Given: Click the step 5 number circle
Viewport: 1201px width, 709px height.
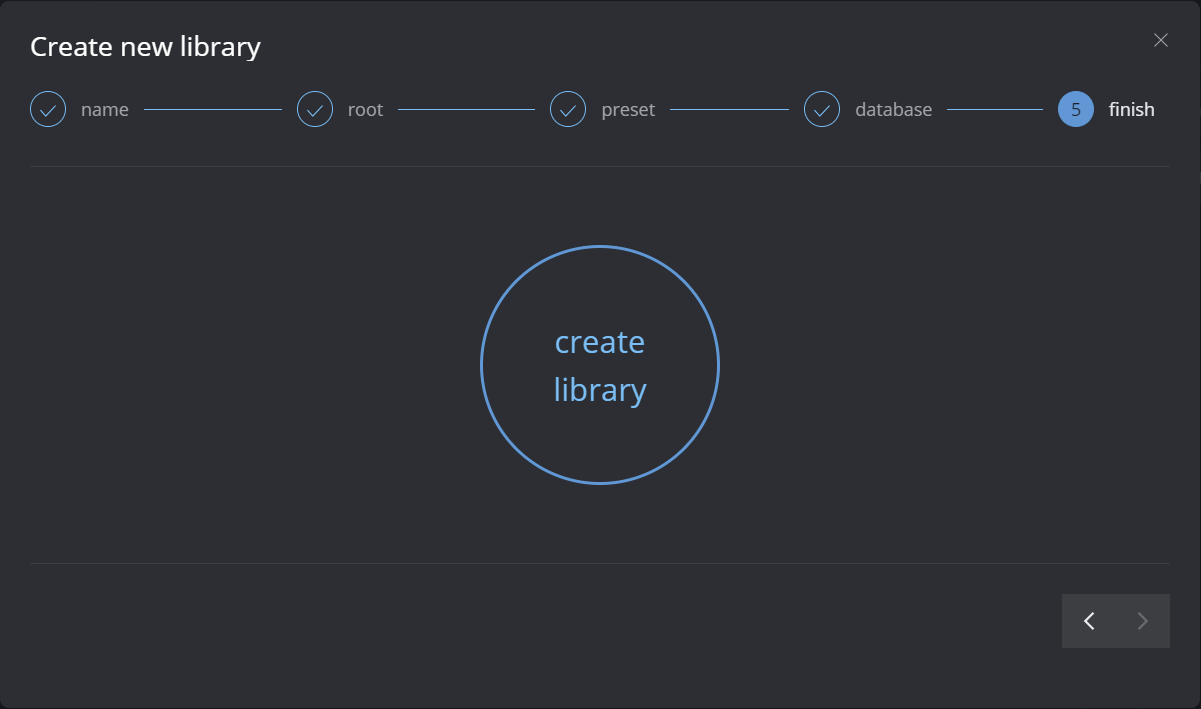Looking at the screenshot, I should pyautogui.click(x=1076, y=109).
